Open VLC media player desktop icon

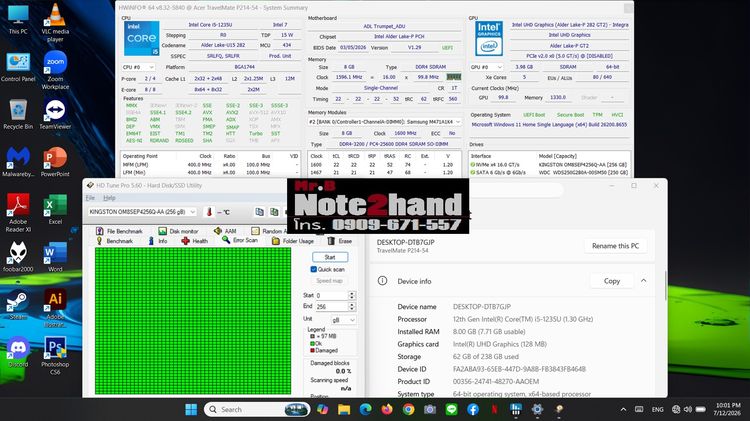(55, 22)
